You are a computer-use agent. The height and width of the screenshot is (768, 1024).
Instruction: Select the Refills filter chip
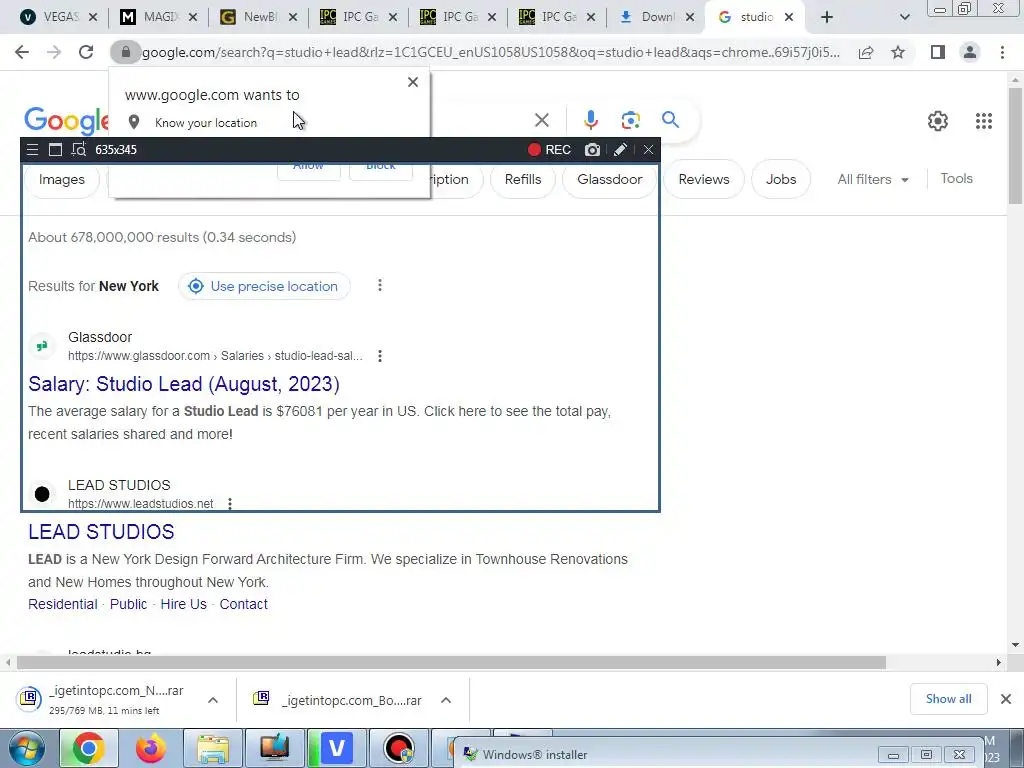coord(523,180)
